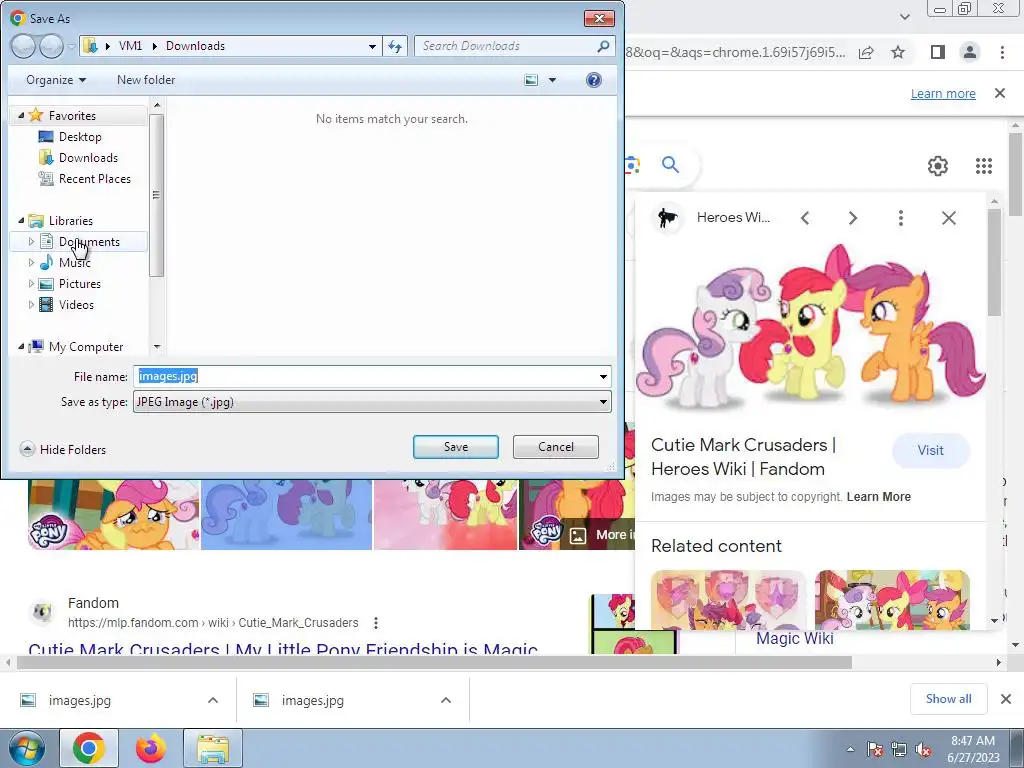Click New folder in dialog toolbar
1024x768 pixels.
(146, 80)
